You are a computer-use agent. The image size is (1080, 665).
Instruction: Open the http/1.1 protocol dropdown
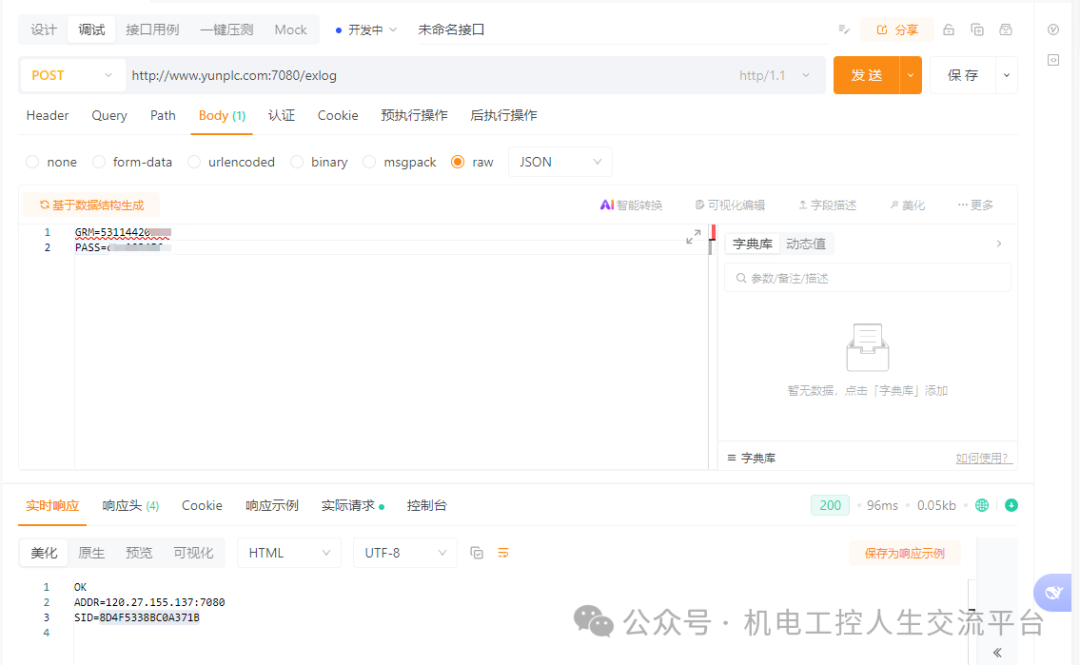tap(774, 75)
